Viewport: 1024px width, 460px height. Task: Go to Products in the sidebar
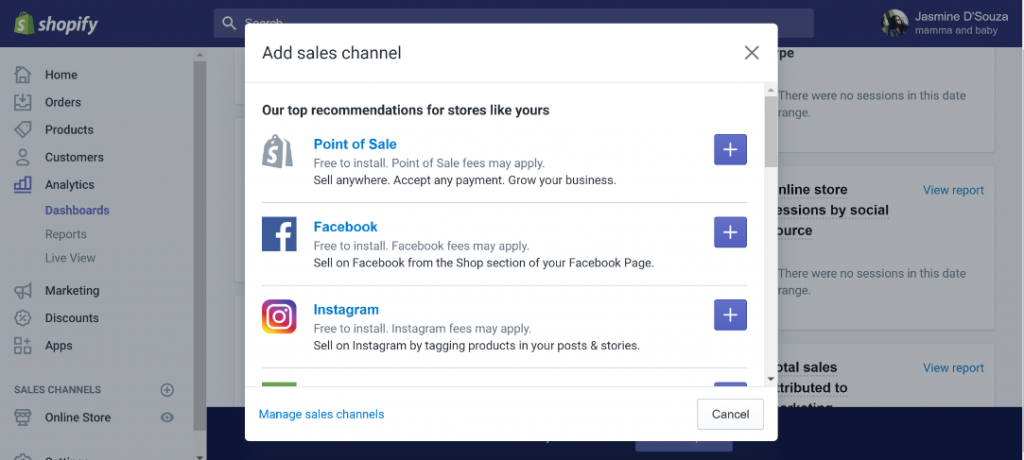[68, 130]
